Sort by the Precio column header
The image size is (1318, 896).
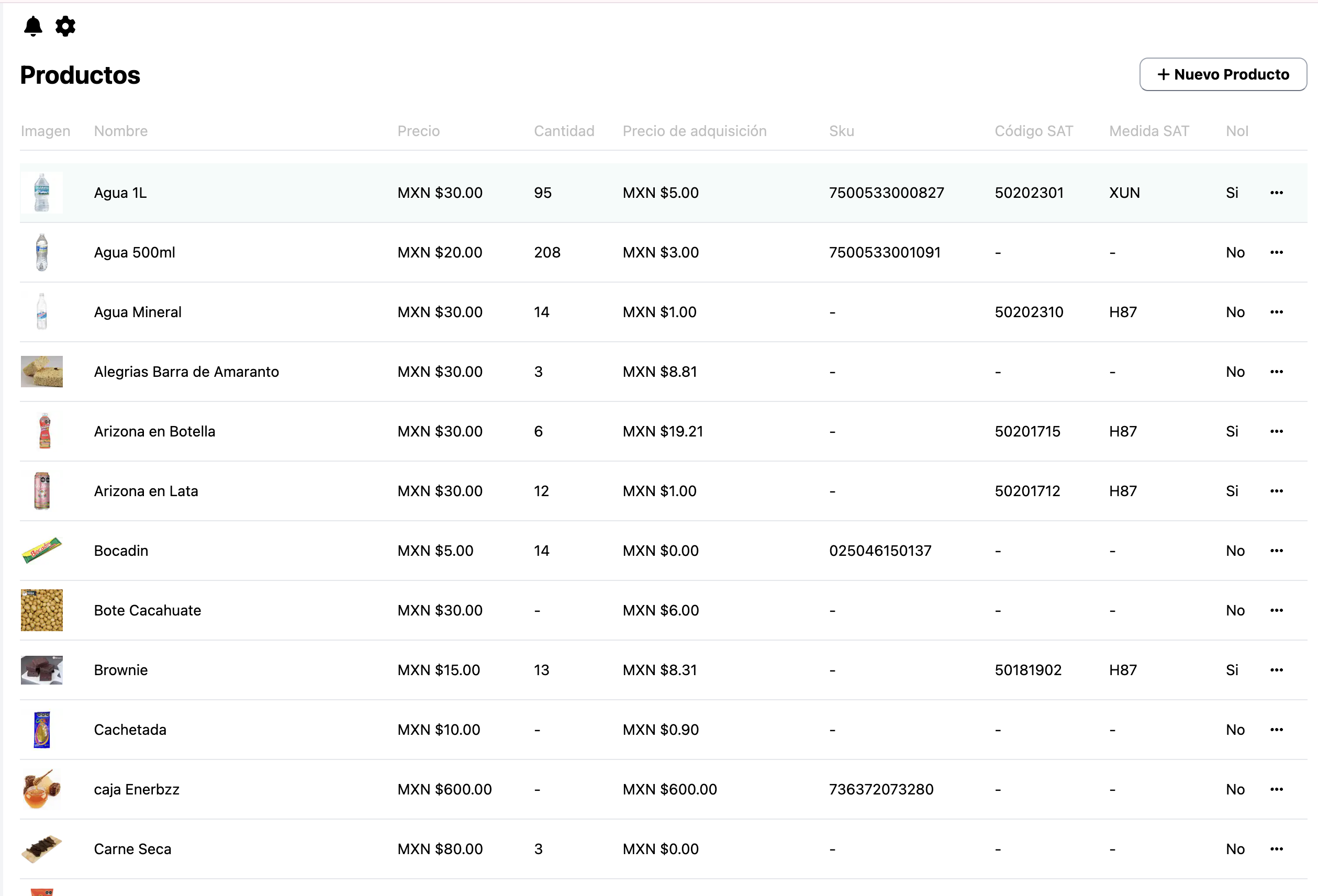click(x=418, y=131)
